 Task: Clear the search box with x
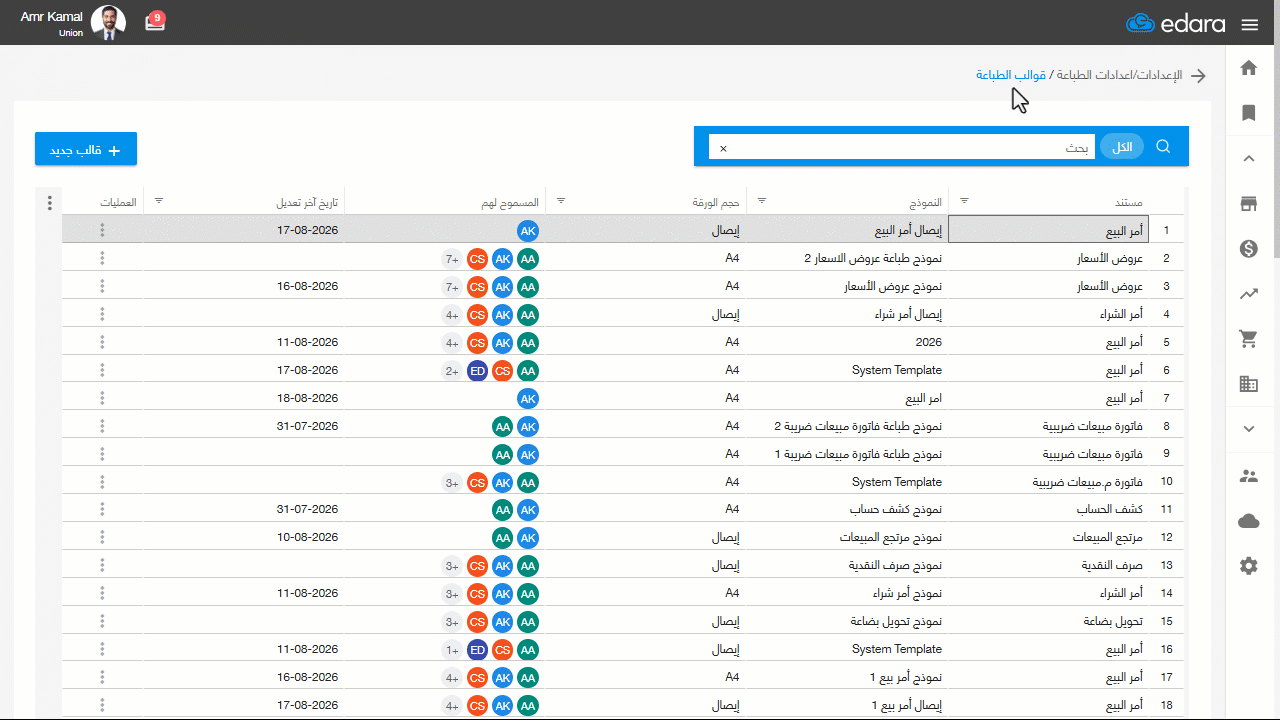pyautogui.click(x=724, y=148)
